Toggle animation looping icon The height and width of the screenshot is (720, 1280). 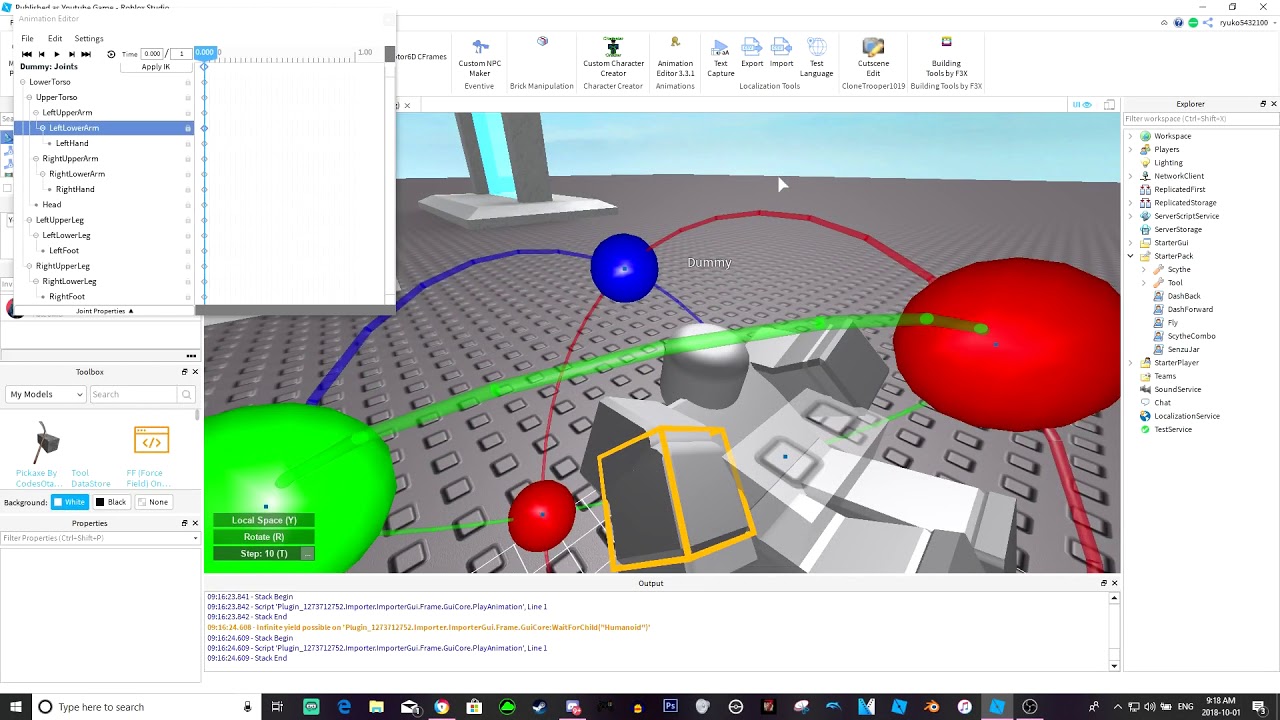pos(111,54)
